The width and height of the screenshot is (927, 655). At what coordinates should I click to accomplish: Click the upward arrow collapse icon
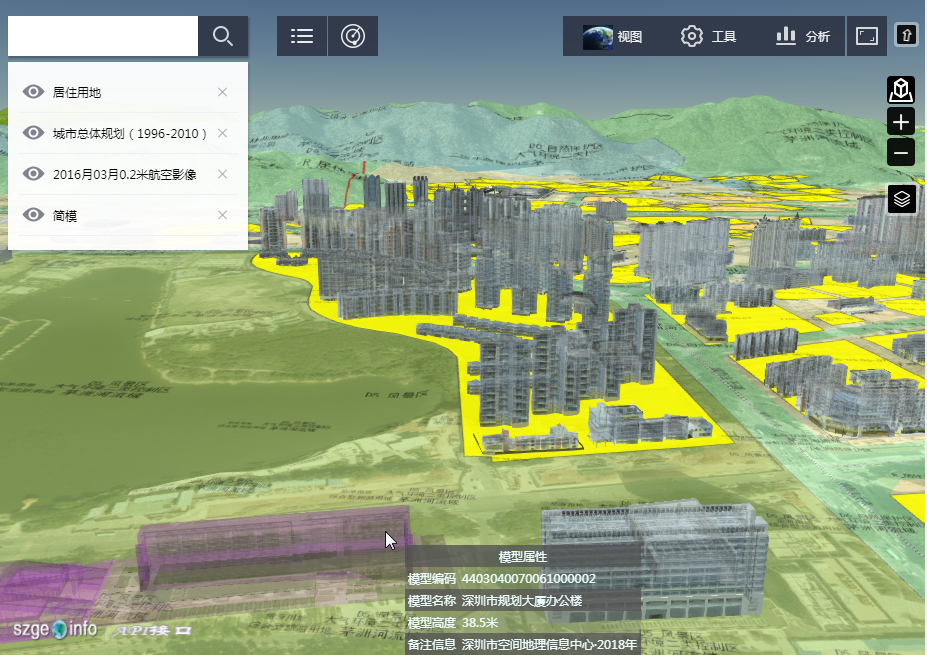click(x=906, y=36)
